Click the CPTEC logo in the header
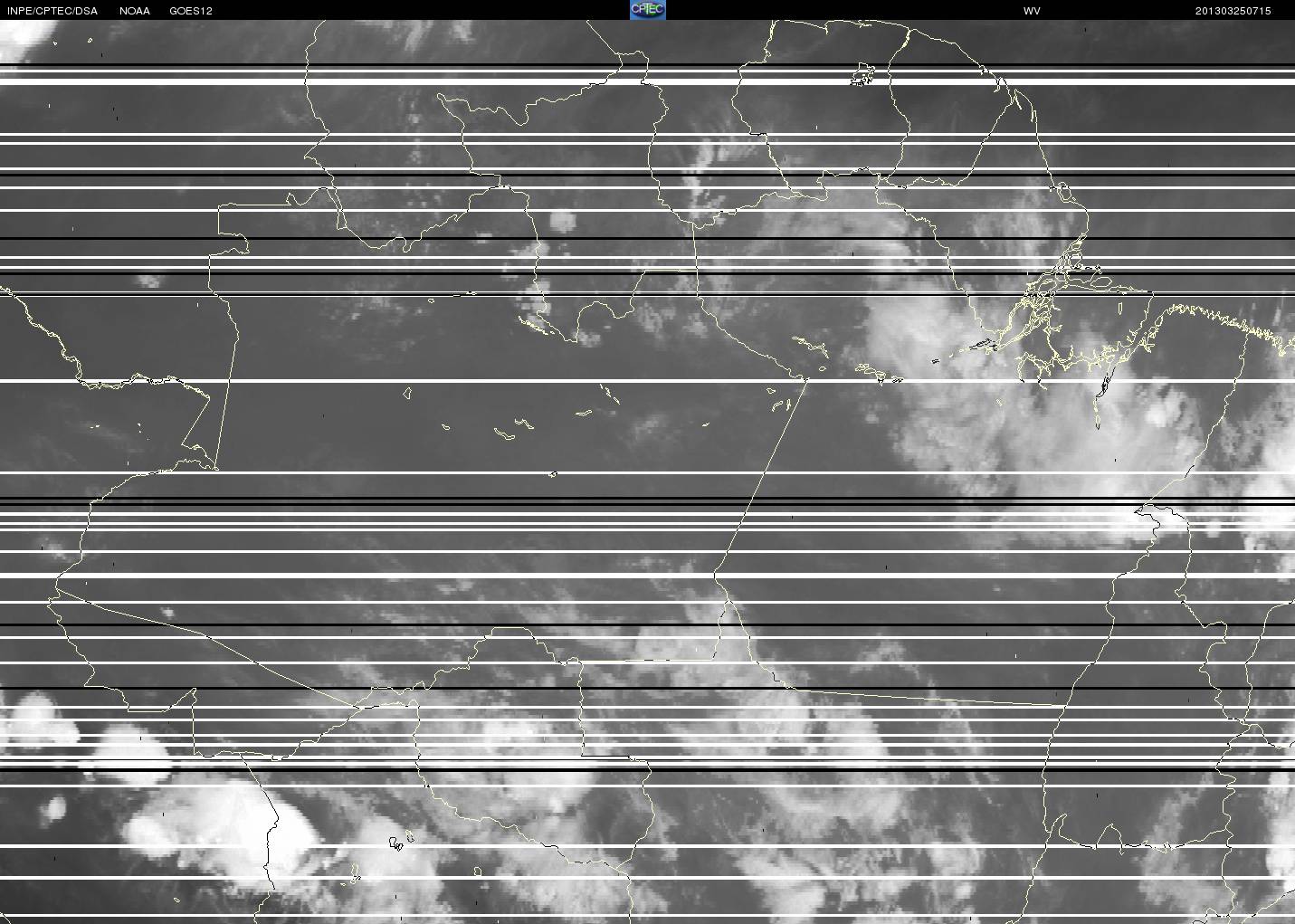Screen dimensions: 1295x924 pos(647,10)
